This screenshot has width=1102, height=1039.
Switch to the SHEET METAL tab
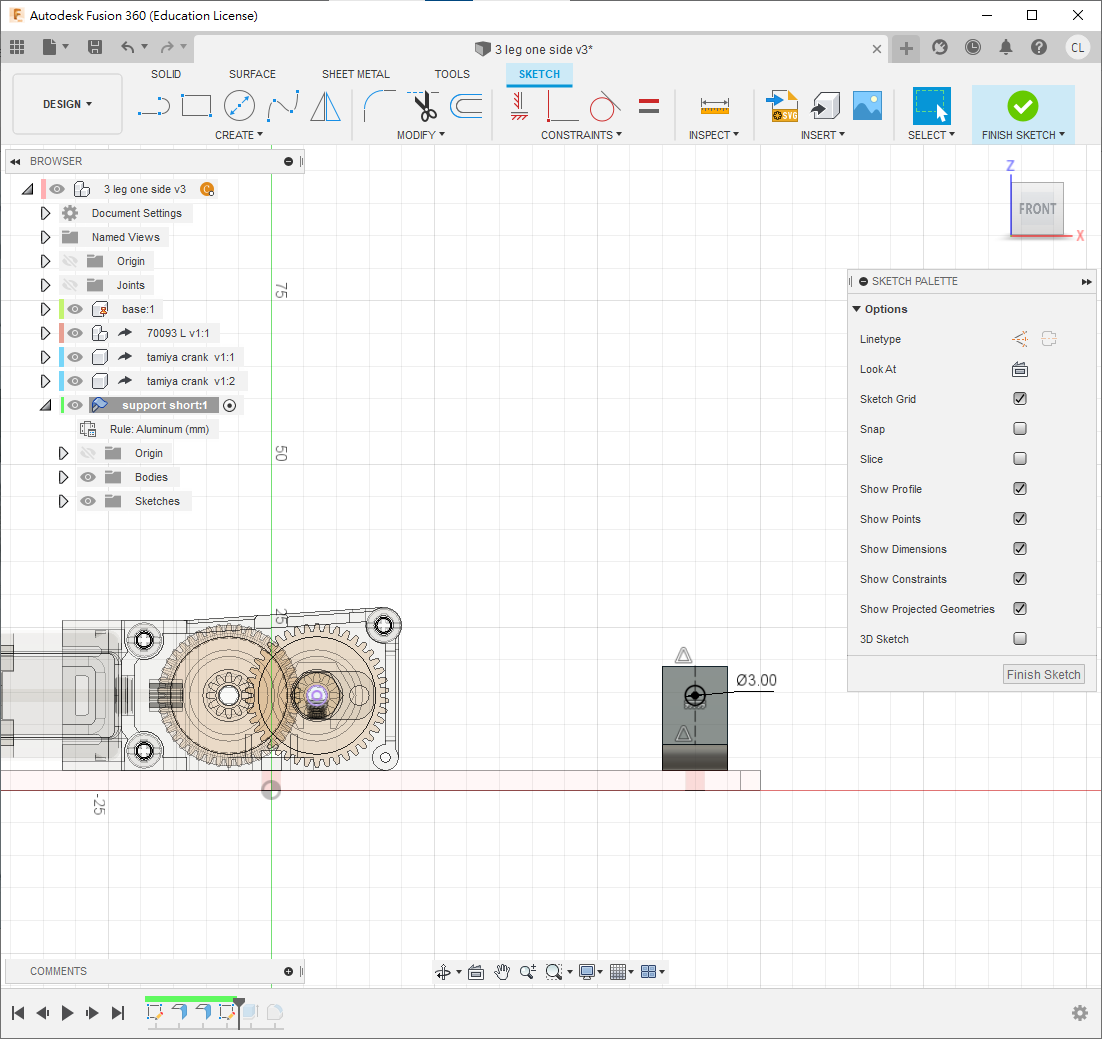tap(355, 74)
